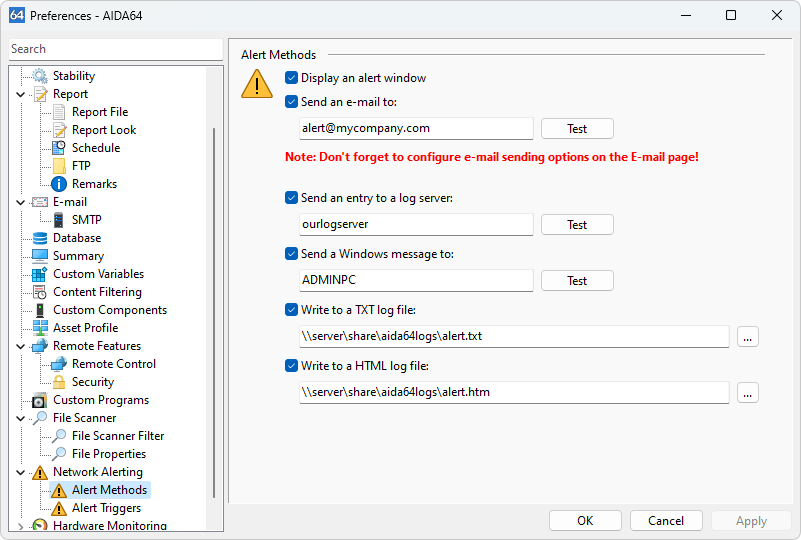801x540 pixels.
Task: Click the ADMINPC message recipient field
Action: click(416, 280)
